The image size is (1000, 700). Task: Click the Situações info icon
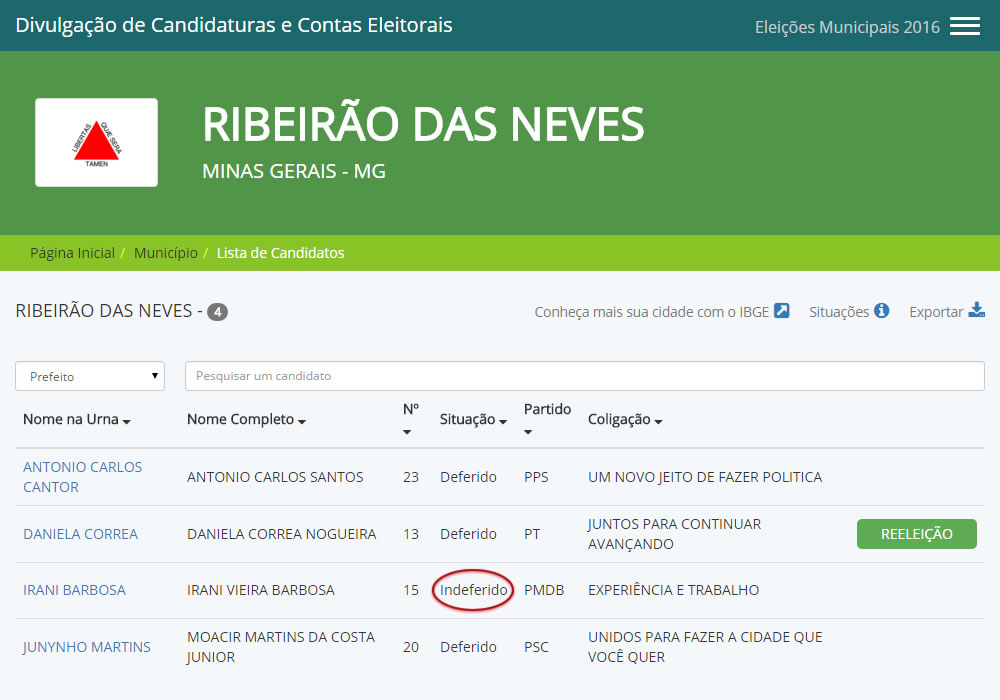(881, 311)
